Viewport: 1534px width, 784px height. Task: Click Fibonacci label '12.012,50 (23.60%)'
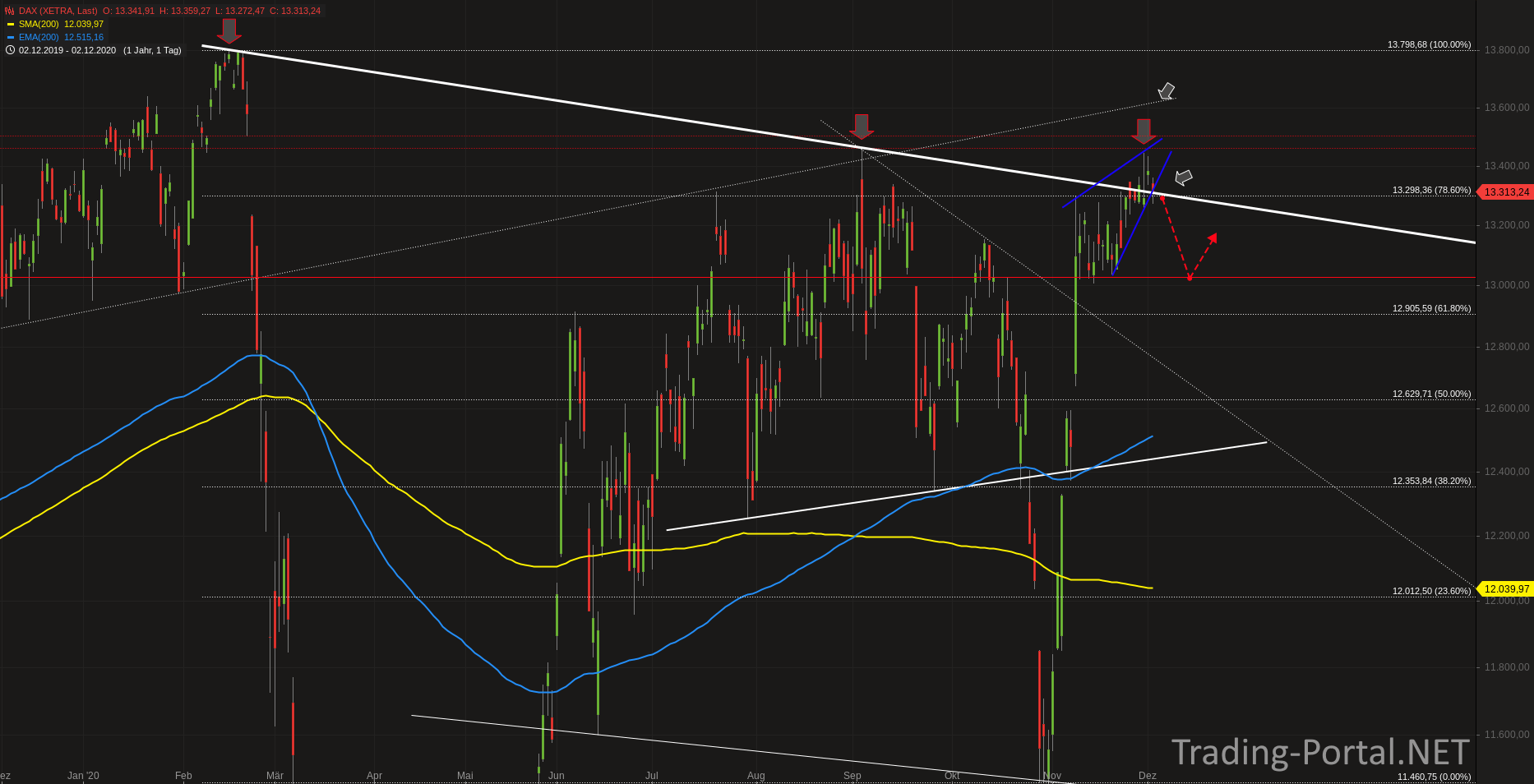[1432, 591]
